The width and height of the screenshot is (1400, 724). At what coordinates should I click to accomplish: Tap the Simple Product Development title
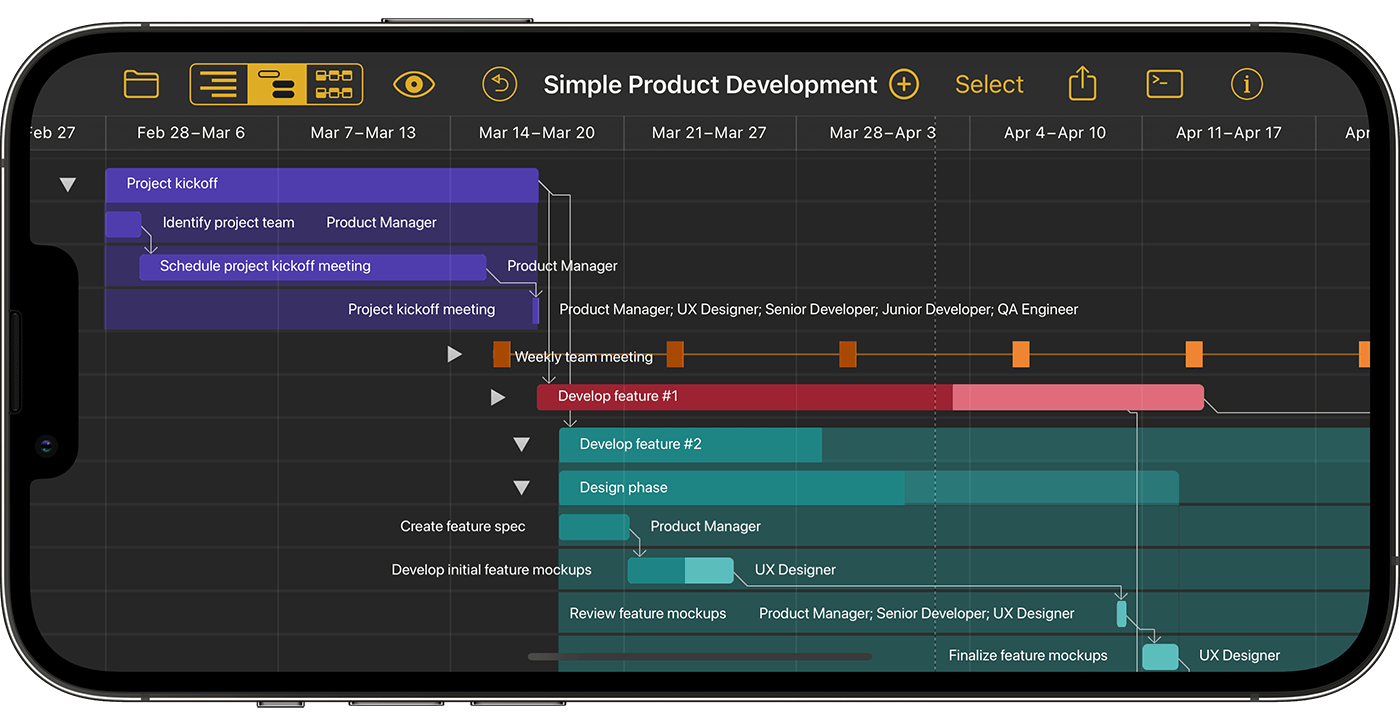710,85
